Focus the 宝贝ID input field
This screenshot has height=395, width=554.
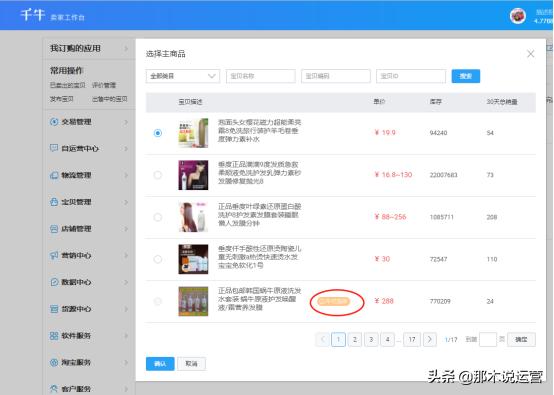411,76
